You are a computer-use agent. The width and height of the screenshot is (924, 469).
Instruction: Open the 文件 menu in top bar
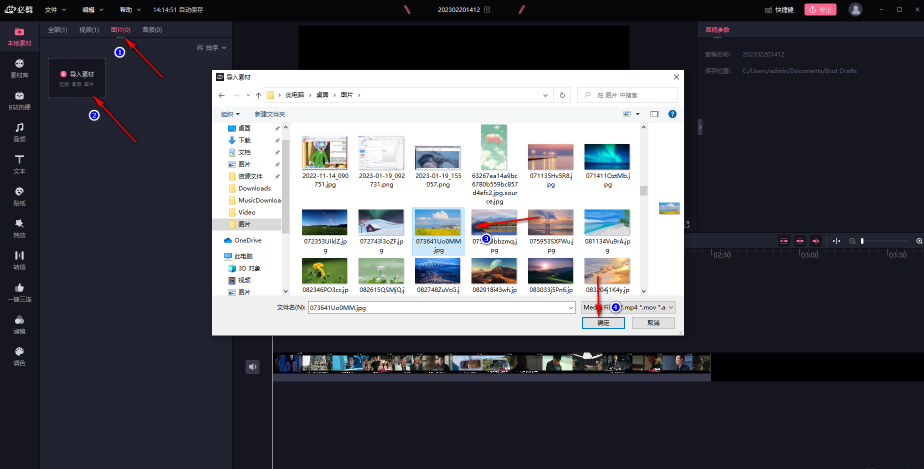coord(54,9)
